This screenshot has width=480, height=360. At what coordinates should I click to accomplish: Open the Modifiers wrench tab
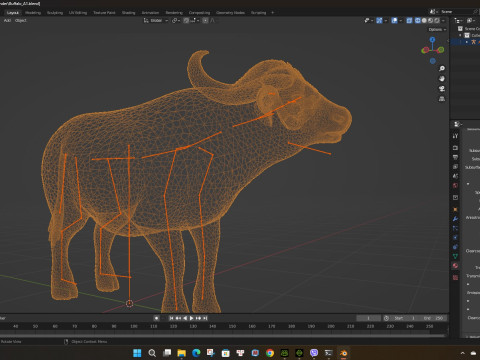click(455, 219)
